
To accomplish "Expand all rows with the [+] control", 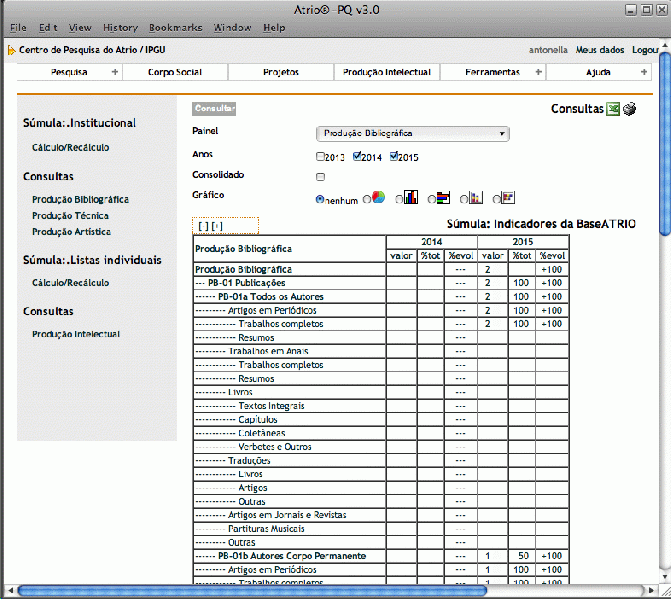I will [217, 226].
